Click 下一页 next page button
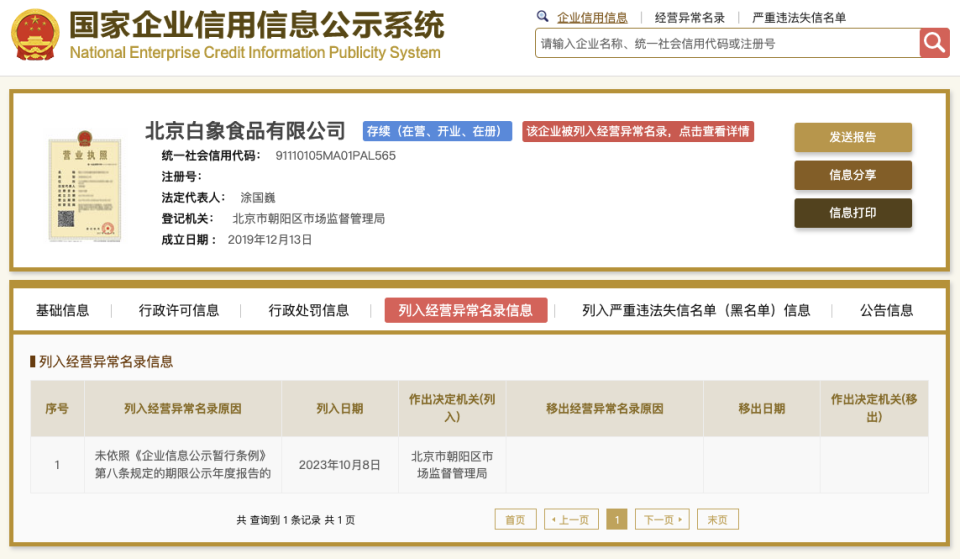This screenshot has width=960, height=559. click(x=662, y=519)
